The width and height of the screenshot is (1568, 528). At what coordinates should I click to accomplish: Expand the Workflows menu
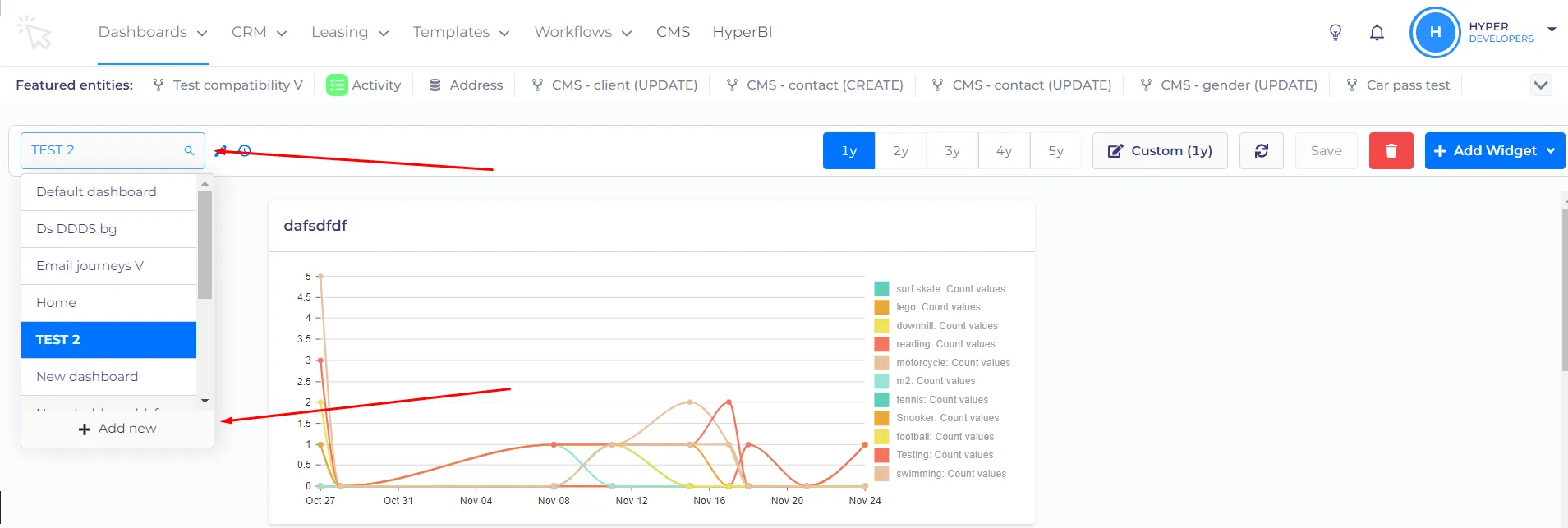[583, 32]
